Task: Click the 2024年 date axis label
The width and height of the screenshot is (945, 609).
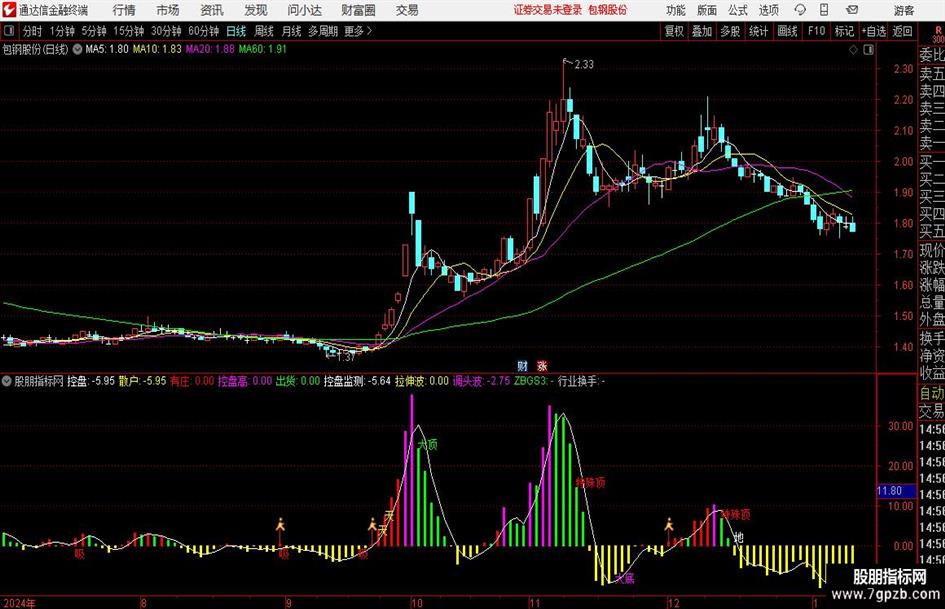Action: (x=19, y=603)
